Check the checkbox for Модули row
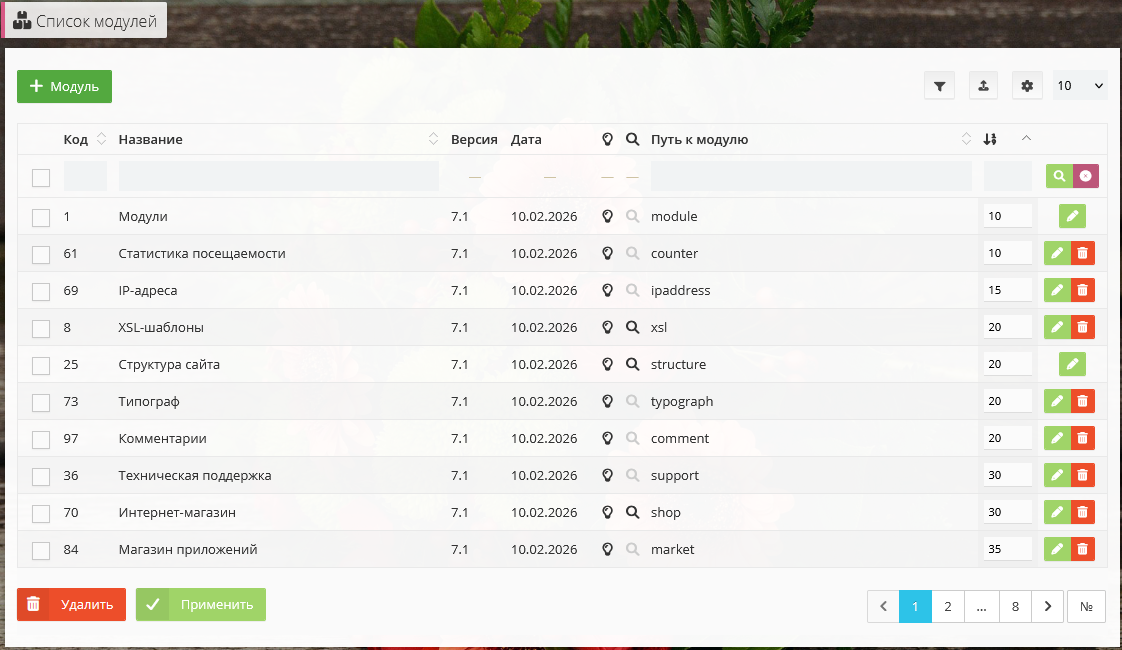 pyautogui.click(x=41, y=218)
